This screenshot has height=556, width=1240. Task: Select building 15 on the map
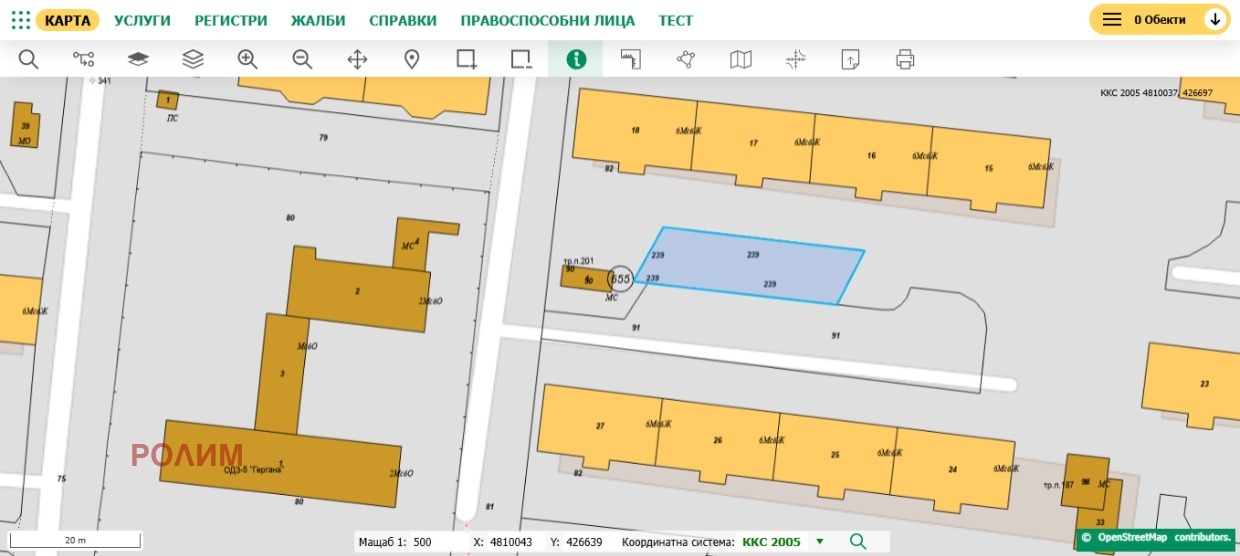click(989, 169)
